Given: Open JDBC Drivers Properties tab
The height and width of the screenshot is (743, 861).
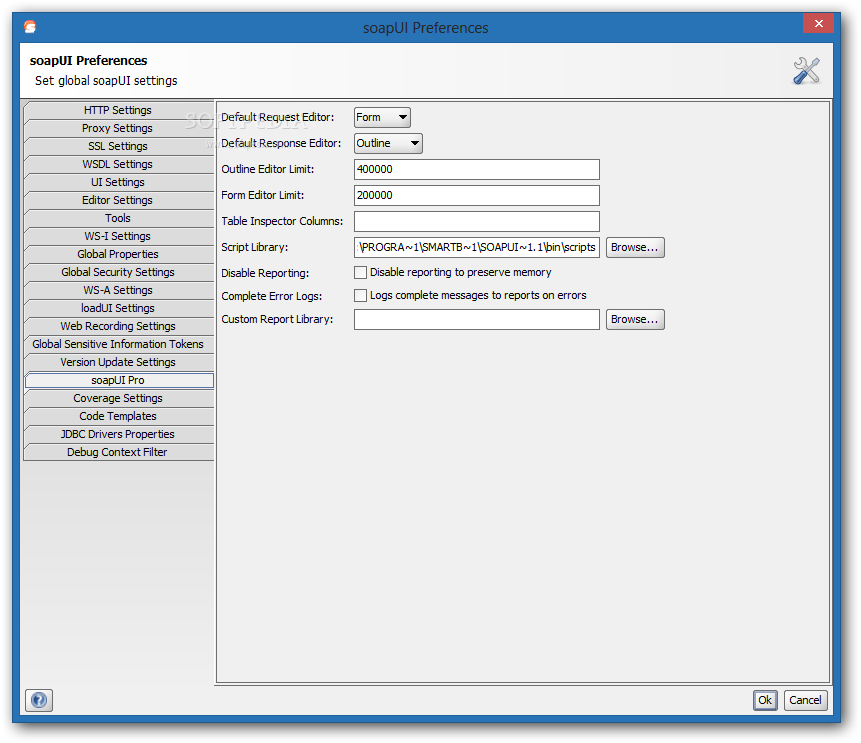Looking at the screenshot, I should (118, 434).
